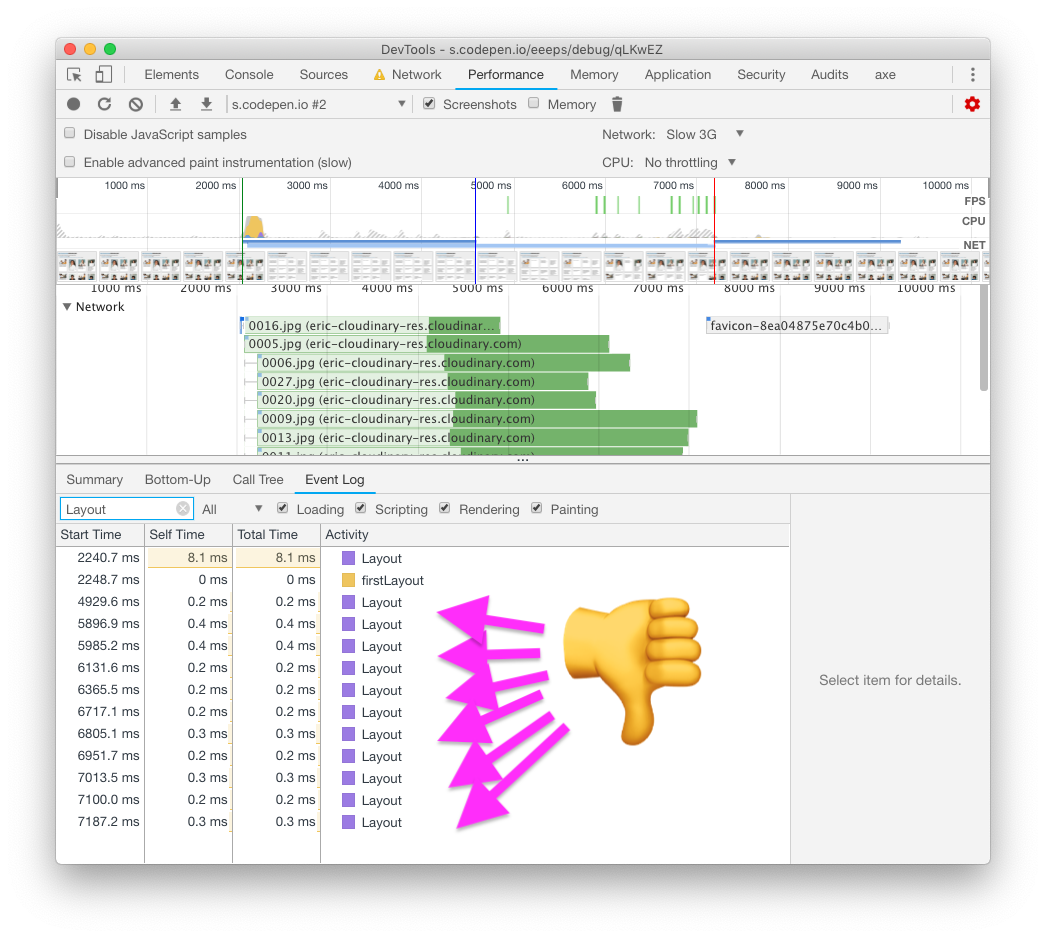Enable Disable JavaScript samples checkbox
This screenshot has height=938, width=1046.
70,133
